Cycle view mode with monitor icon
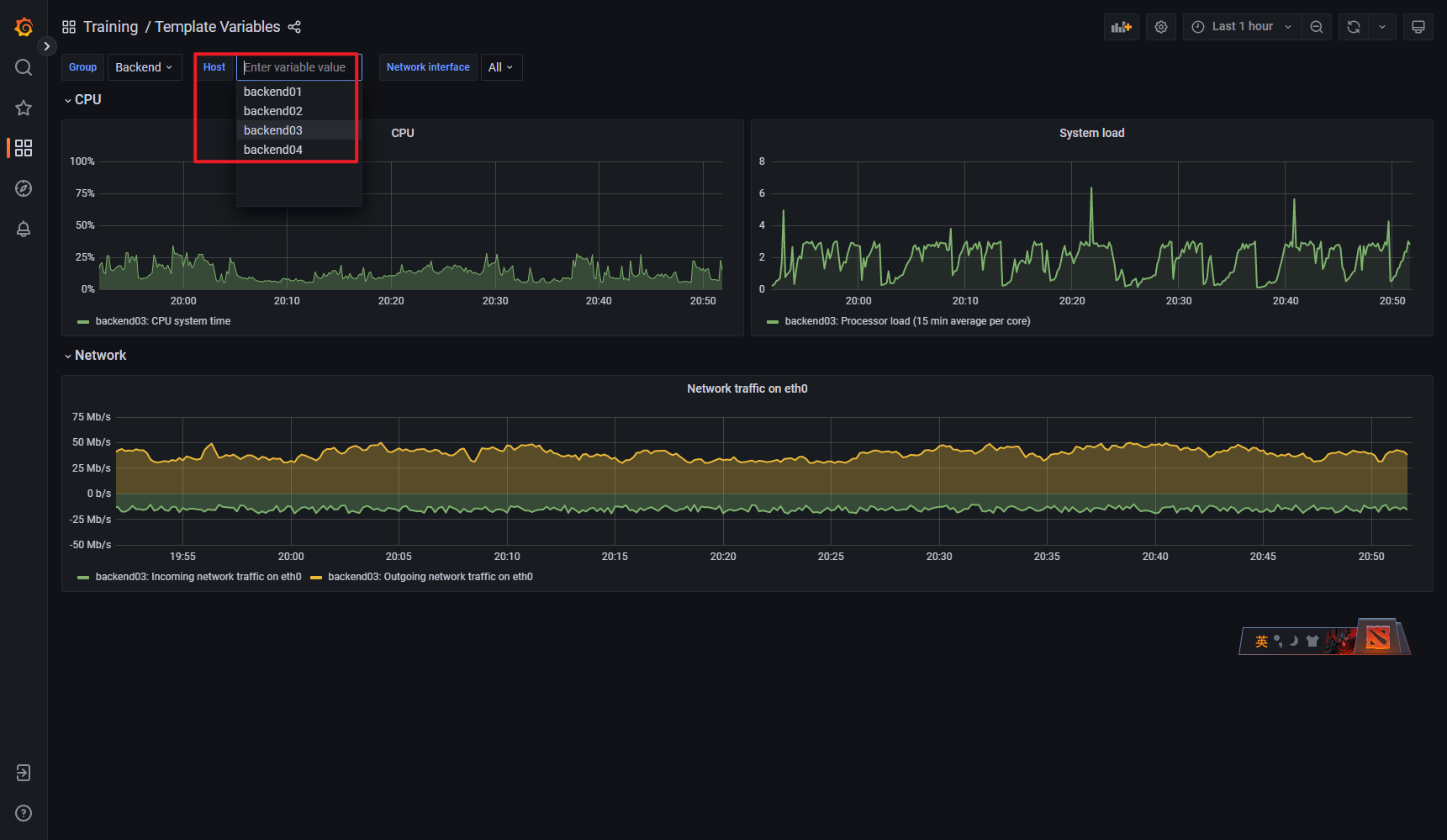The height and width of the screenshot is (840, 1447). [x=1418, y=27]
